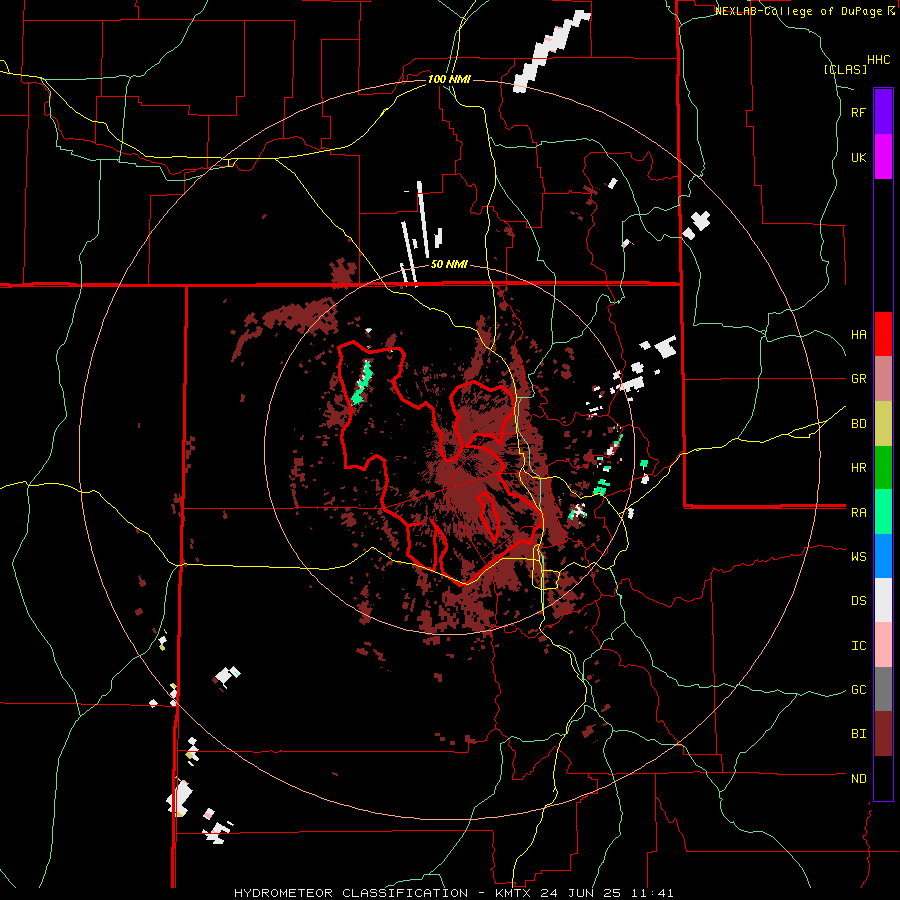Pick the RA mint green legend swatch
The width and height of the screenshot is (900, 900).
pyautogui.click(x=883, y=512)
